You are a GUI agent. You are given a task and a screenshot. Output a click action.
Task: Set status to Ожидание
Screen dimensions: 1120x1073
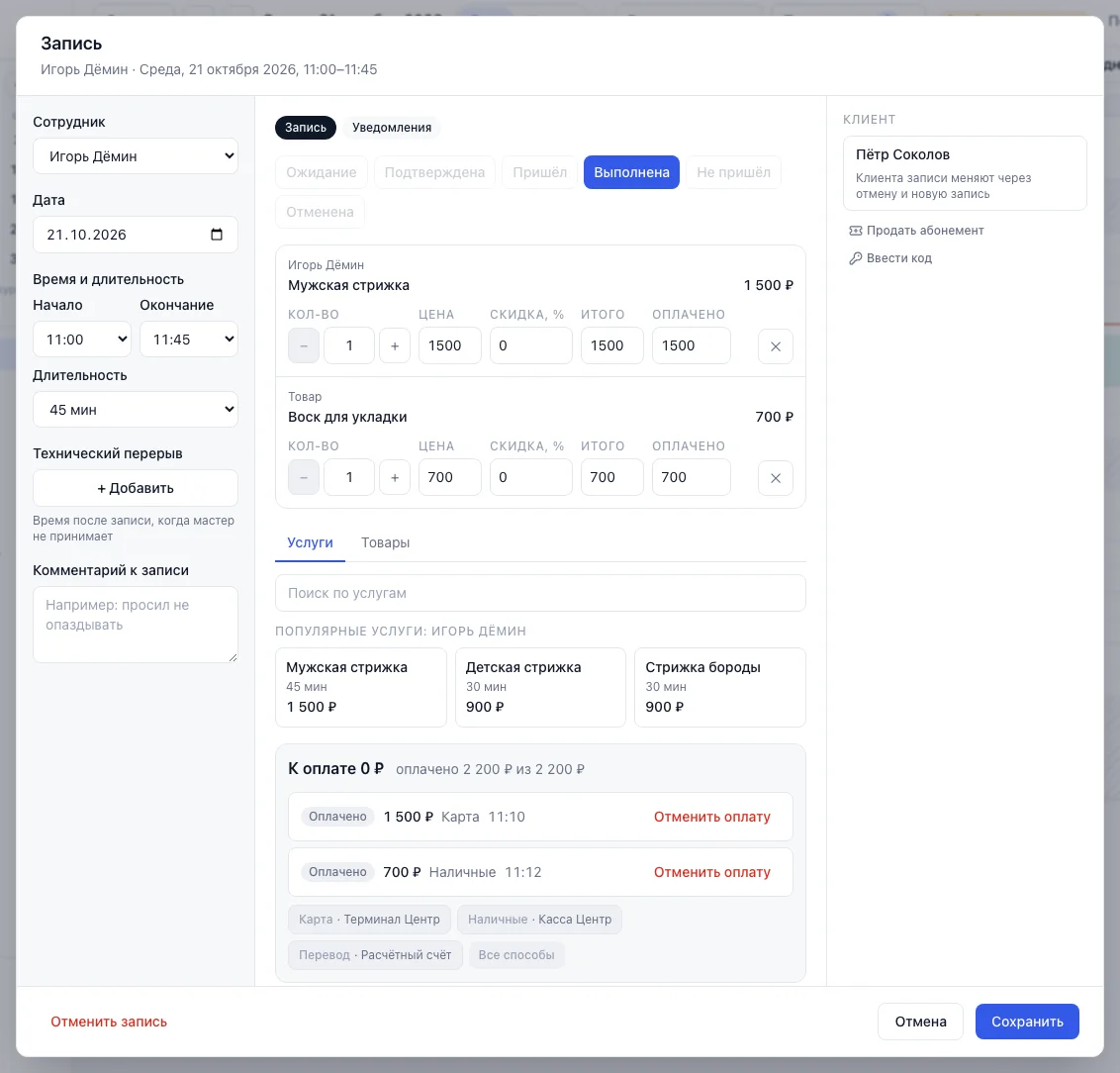321,172
